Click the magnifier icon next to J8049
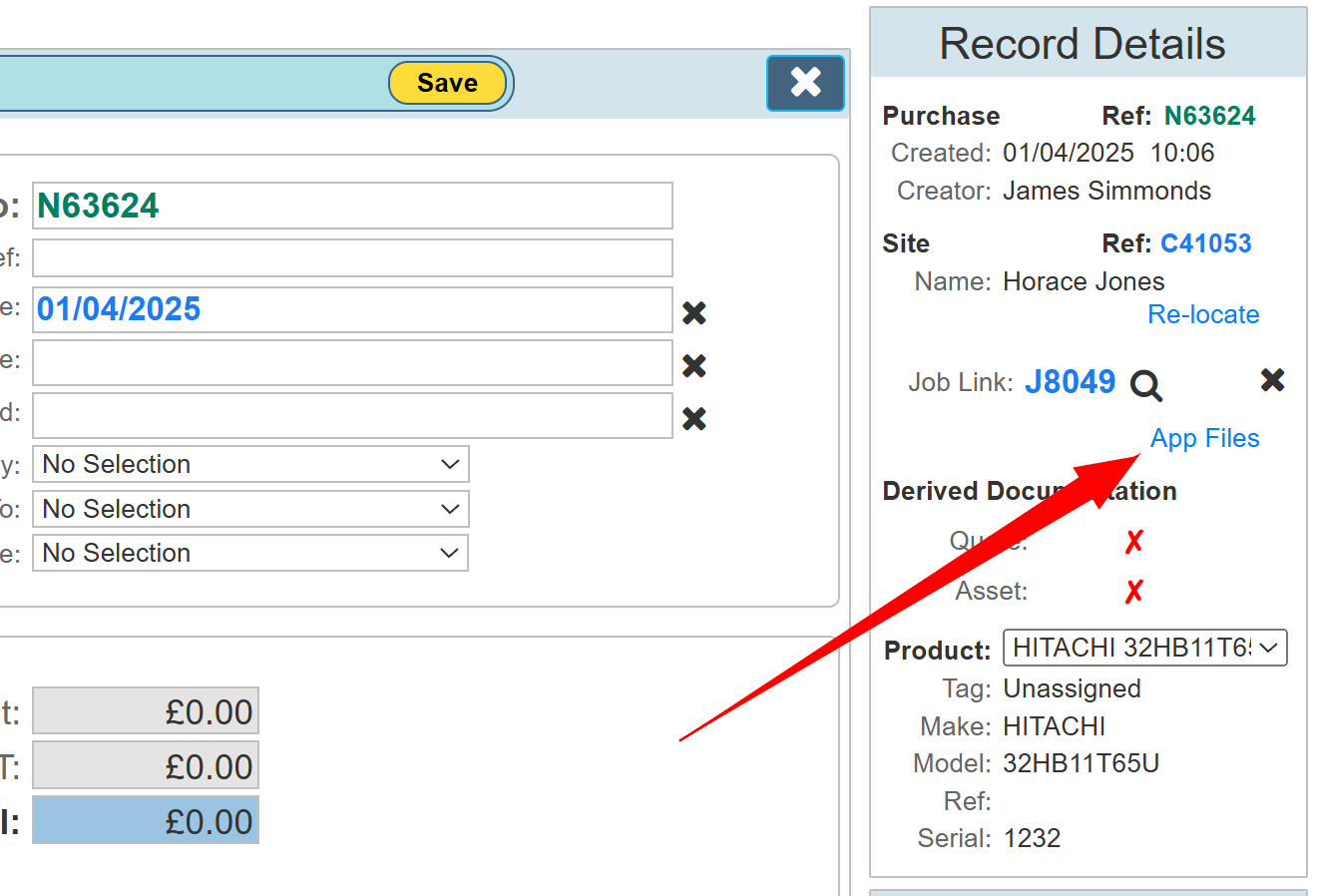This screenshot has height=896, width=1319. coord(1145,385)
